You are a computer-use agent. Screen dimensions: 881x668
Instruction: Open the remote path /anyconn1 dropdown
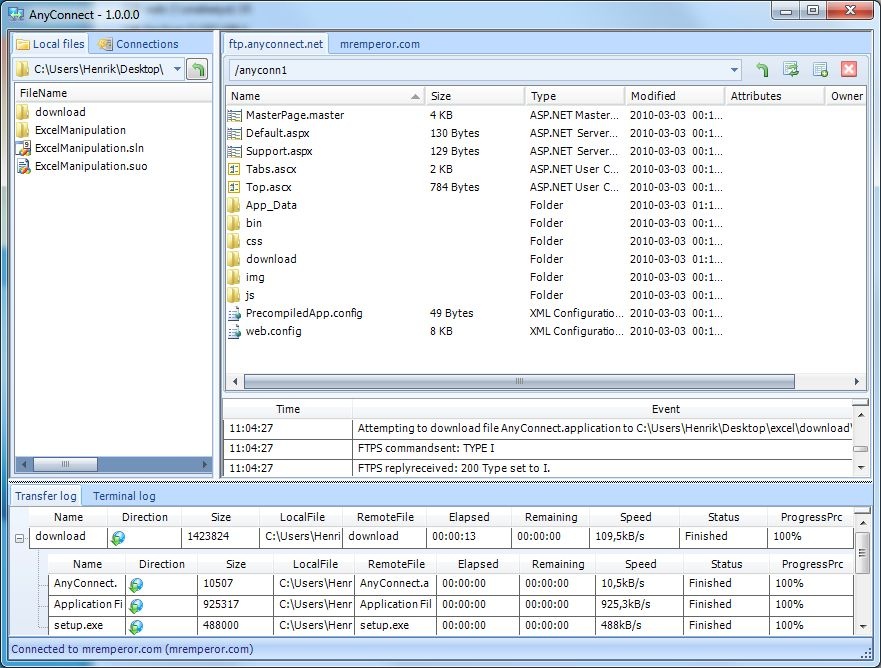(734, 71)
